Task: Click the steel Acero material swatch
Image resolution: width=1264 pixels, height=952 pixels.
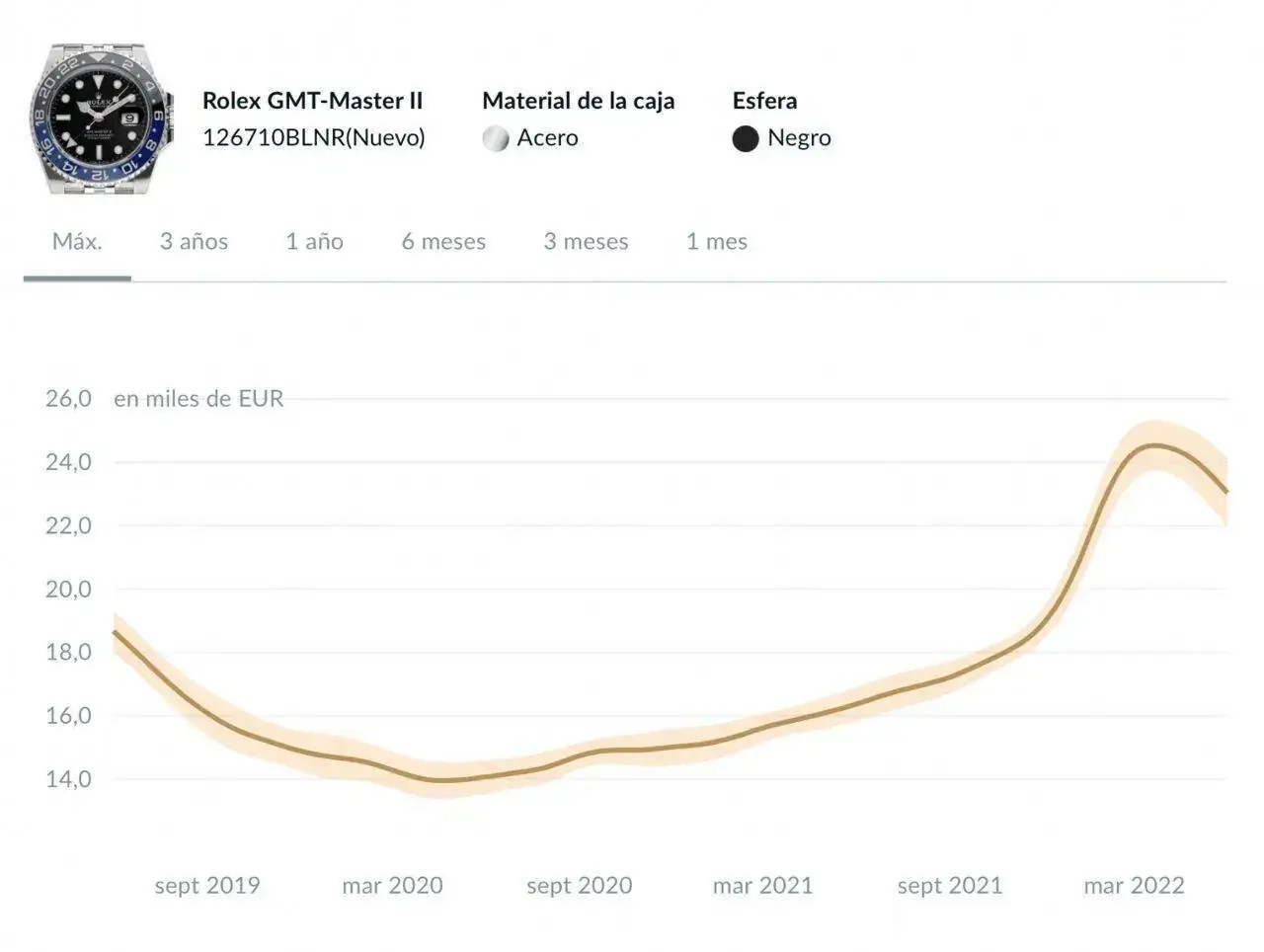Action: (496, 139)
